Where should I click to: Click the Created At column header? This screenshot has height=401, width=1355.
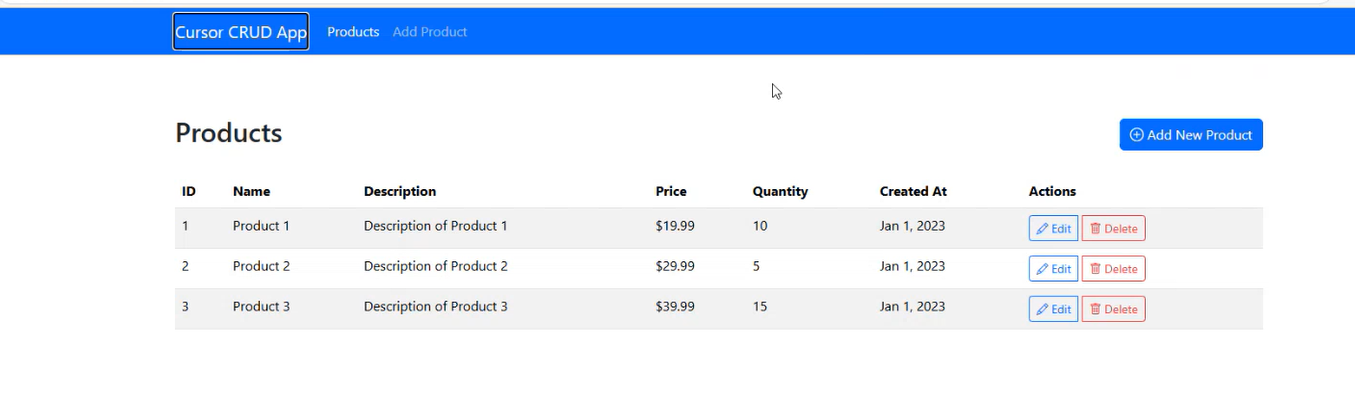tap(913, 191)
